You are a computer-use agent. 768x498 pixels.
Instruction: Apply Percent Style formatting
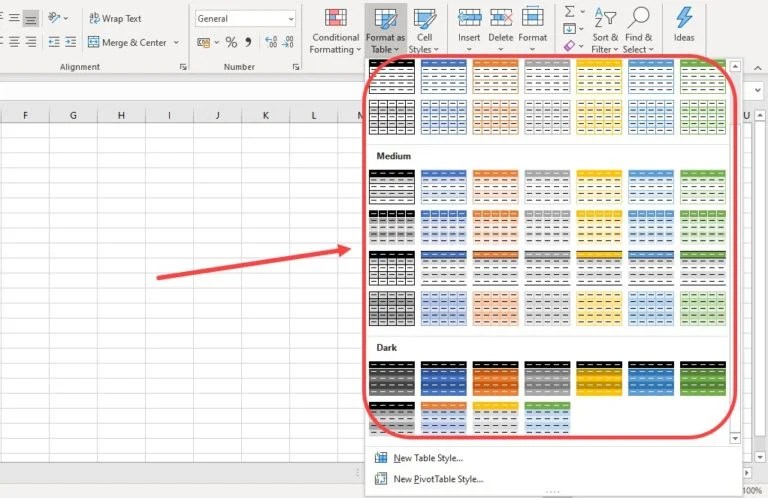(x=231, y=43)
